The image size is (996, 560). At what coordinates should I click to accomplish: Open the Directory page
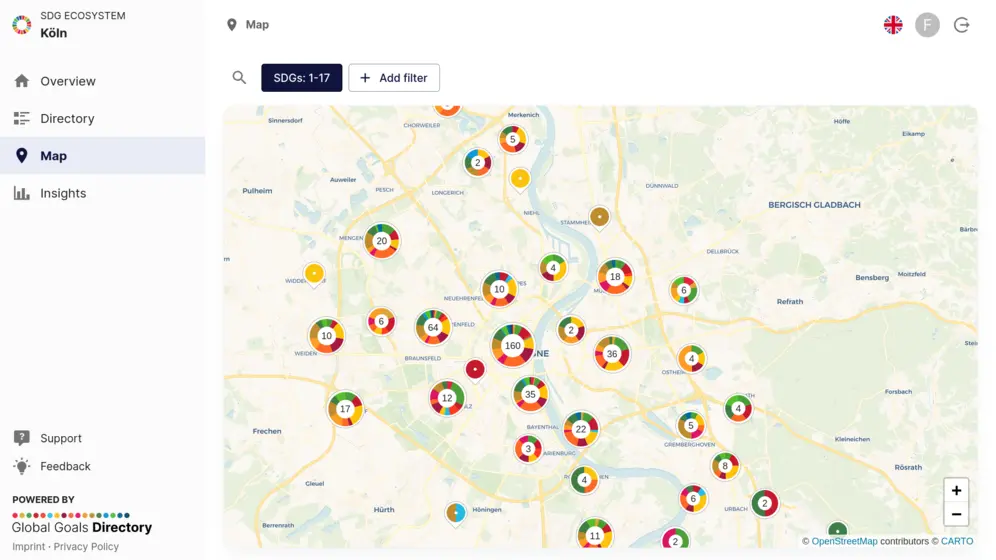(x=102, y=119)
